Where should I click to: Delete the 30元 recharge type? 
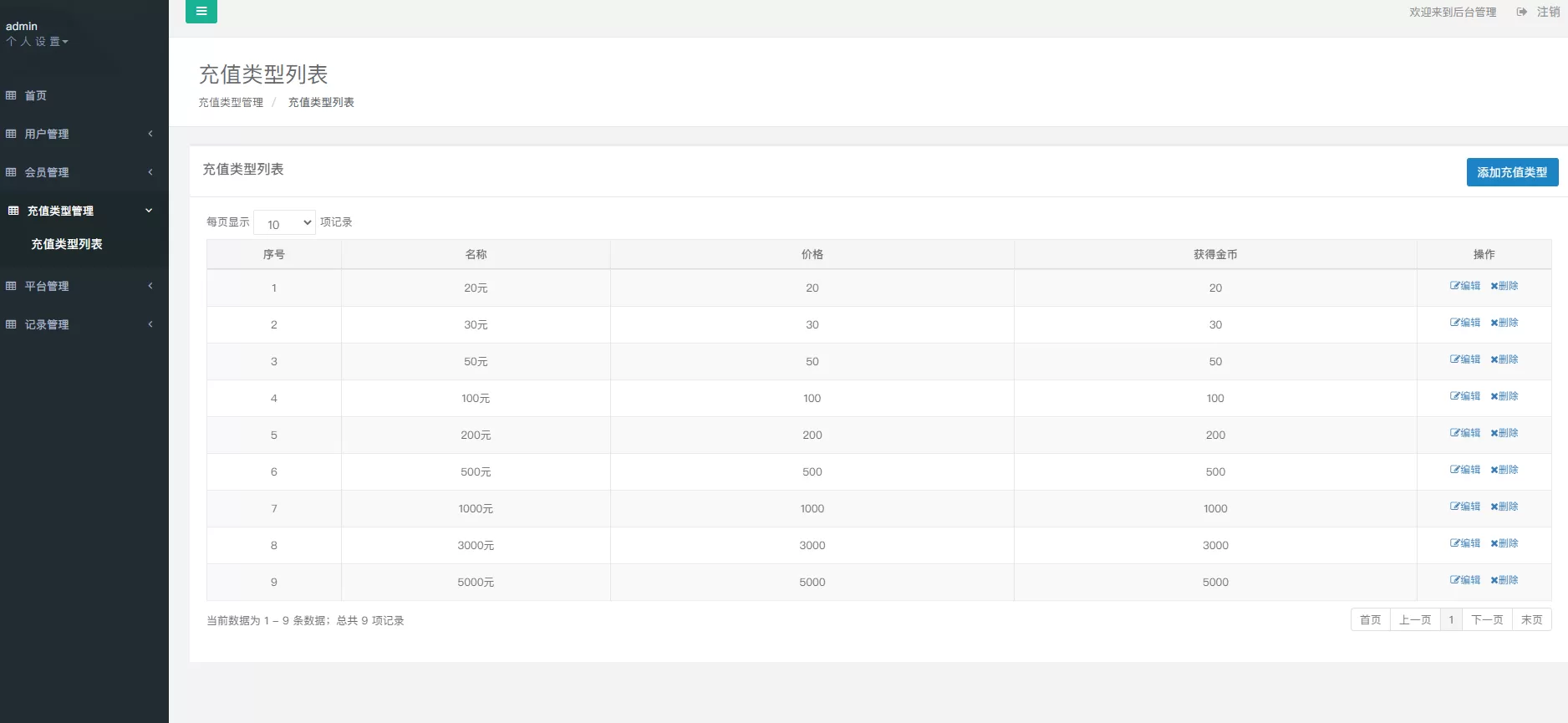pyautogui.click(x=1504, y=323)
